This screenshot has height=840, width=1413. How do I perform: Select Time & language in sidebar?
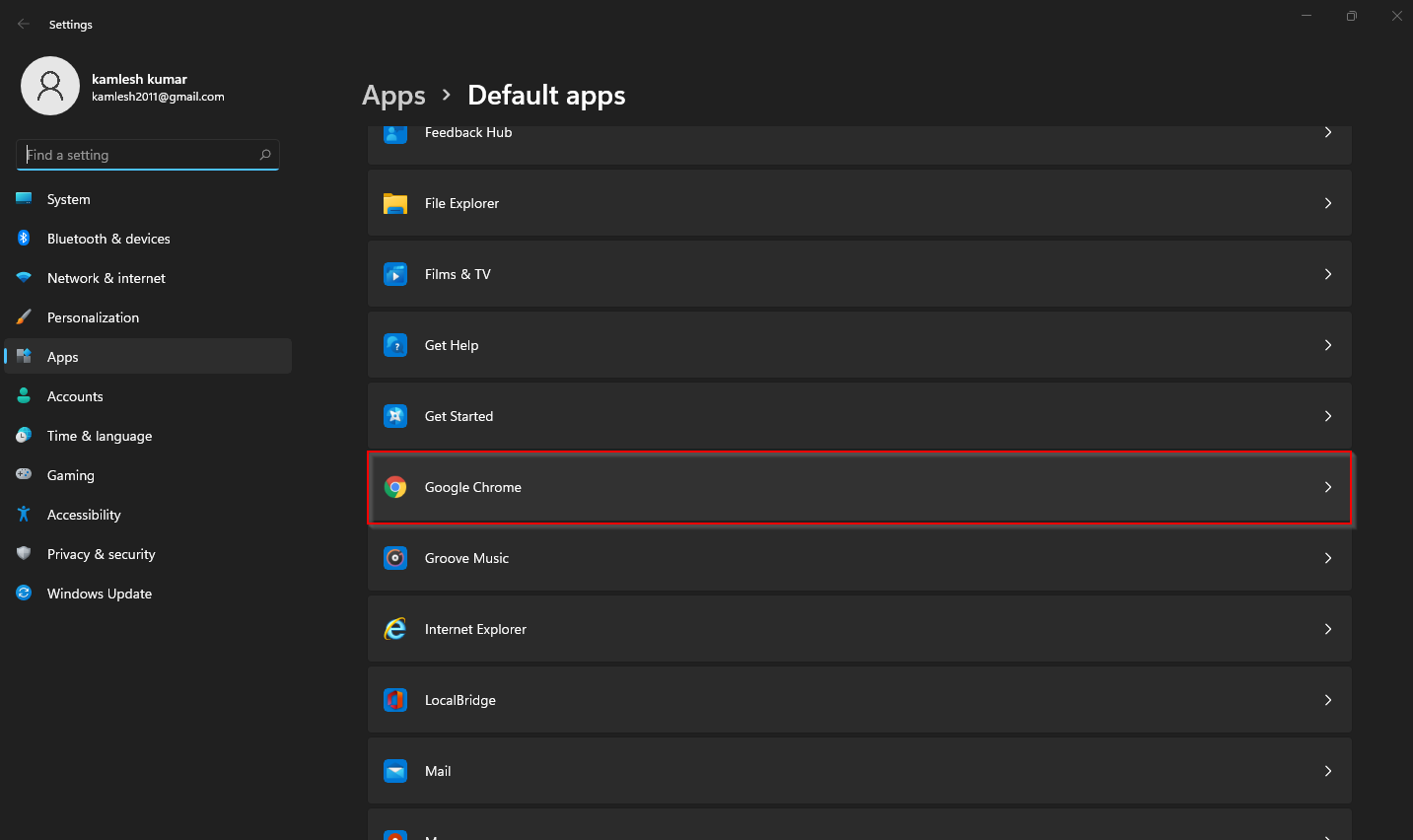(148, 436)
